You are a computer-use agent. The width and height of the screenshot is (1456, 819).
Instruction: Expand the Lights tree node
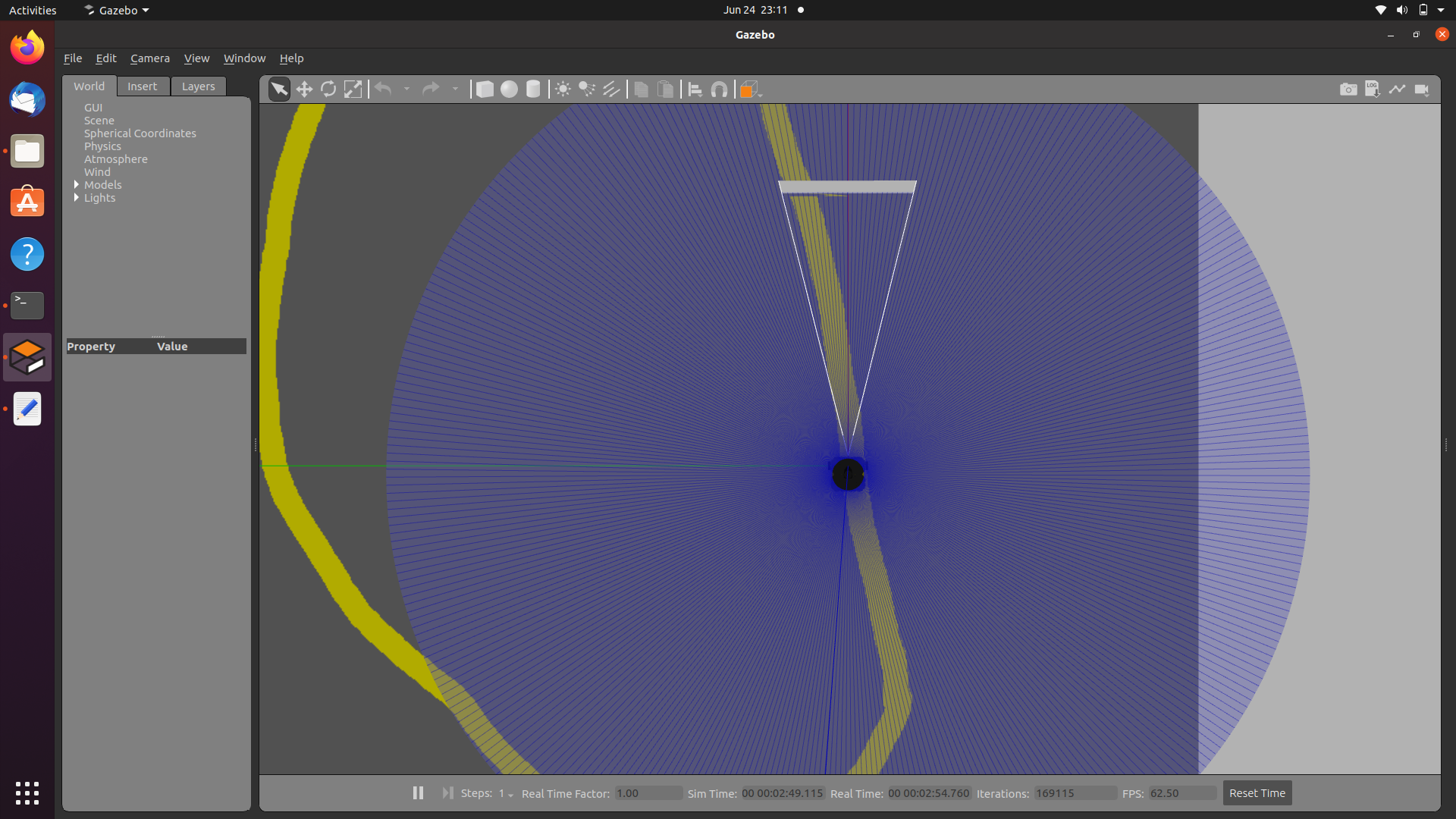[77, 198]
